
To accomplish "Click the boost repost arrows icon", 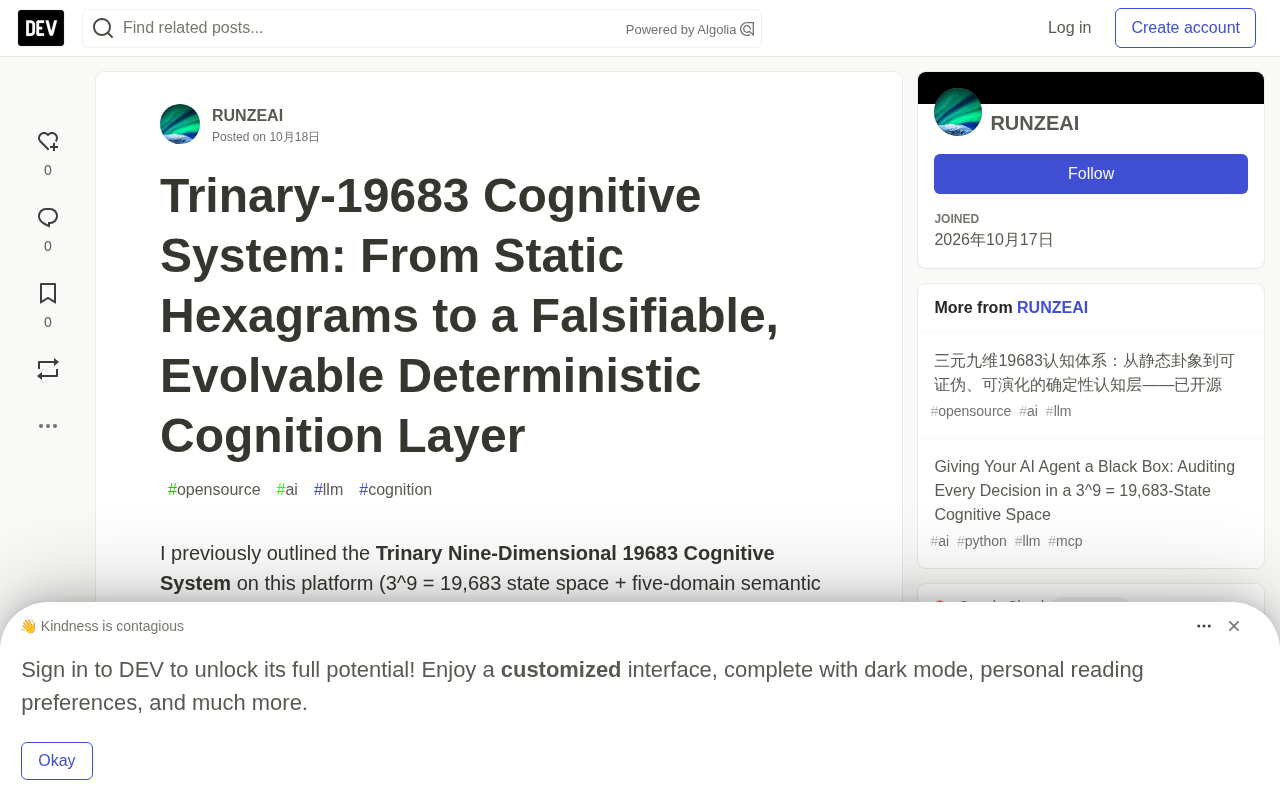I will tap(48, 369).
